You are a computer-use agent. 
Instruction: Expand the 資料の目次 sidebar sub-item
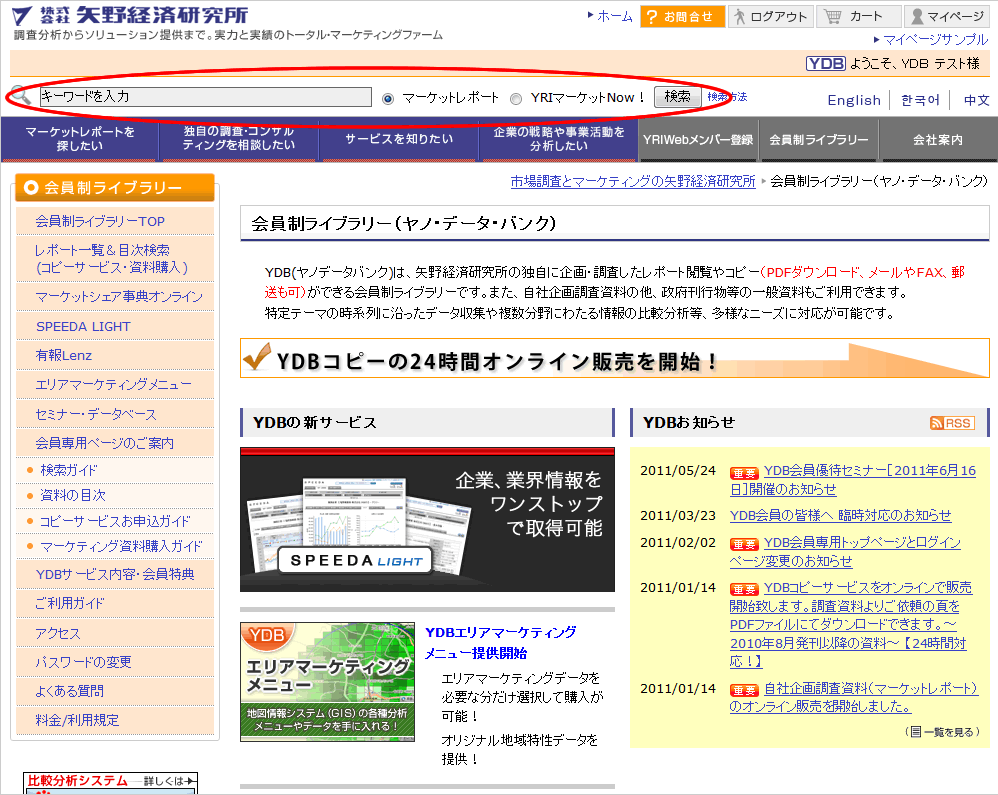[72, 495]
